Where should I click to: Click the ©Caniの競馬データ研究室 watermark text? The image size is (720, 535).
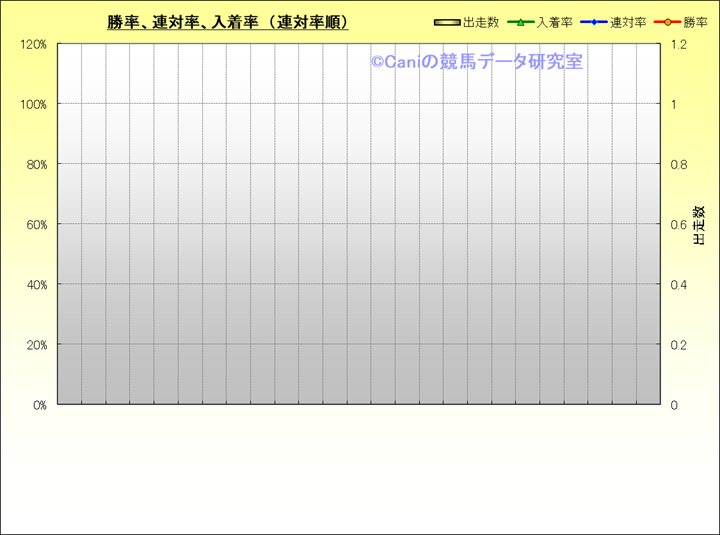click(476, 62)
